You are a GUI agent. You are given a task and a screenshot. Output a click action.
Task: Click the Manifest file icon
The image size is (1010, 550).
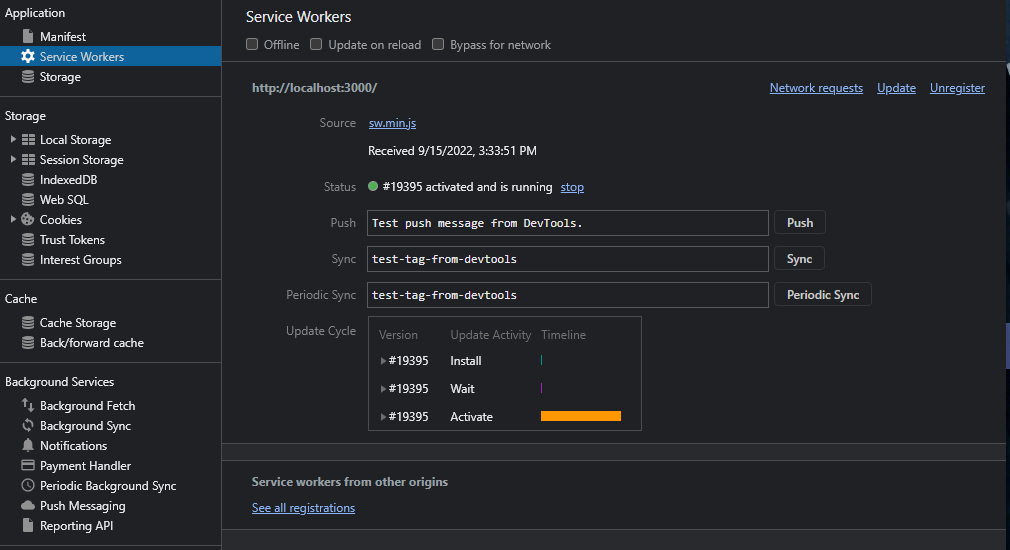click(x=28, y=37)
